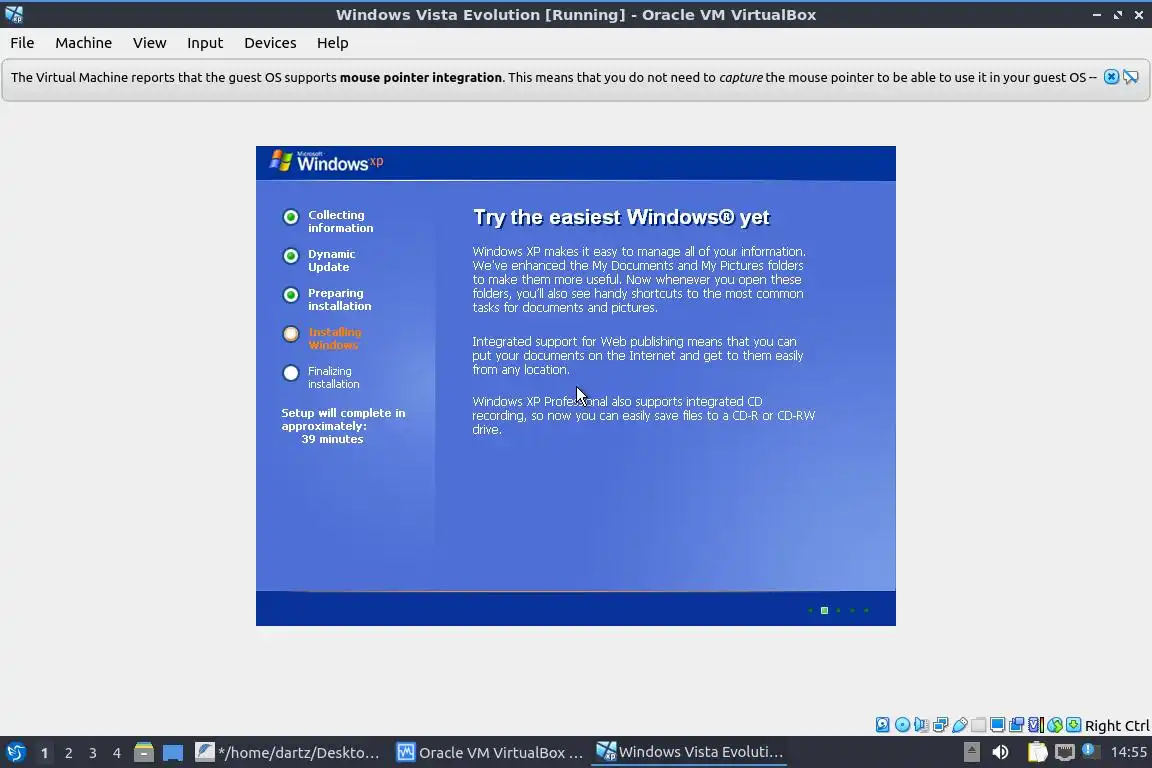This screenshot has height=768, width=1152.
Task: Switch to workspace 3
Action: coord(93,753)
